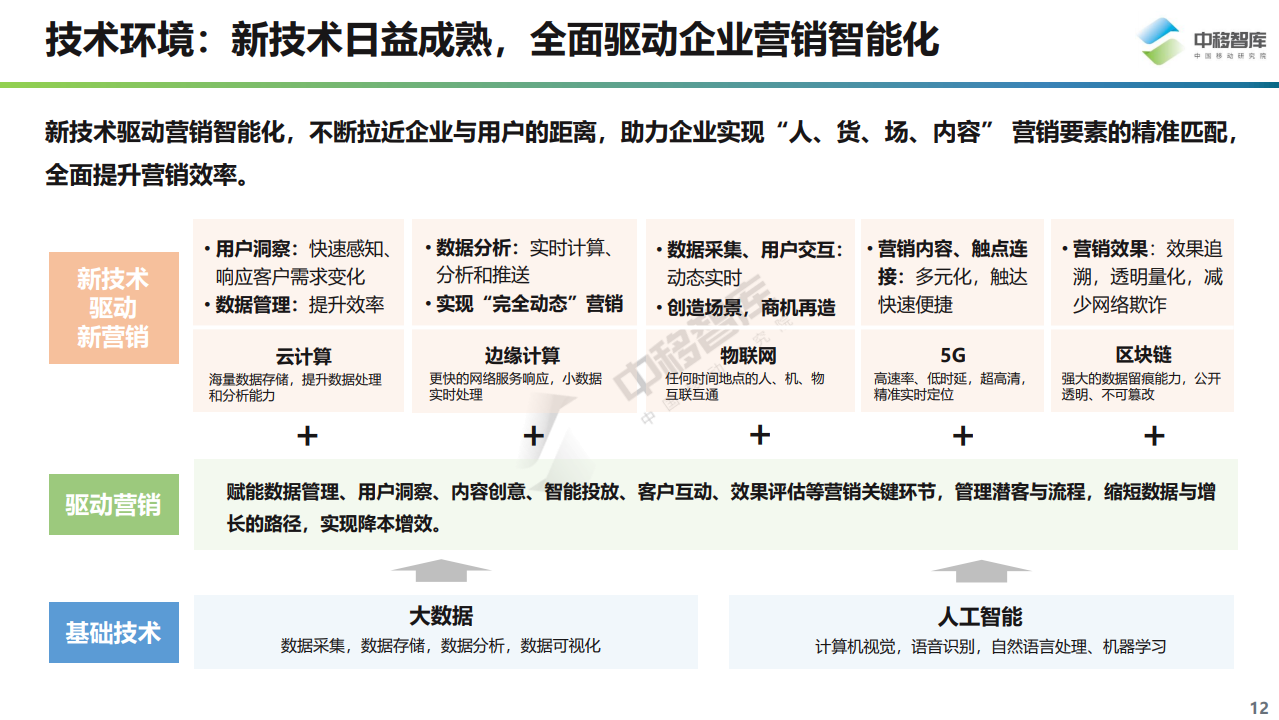The width and height of the screenshot is (1279, 720).
Task: Select the blue 基础技术 label
Action: click(113, 633)
